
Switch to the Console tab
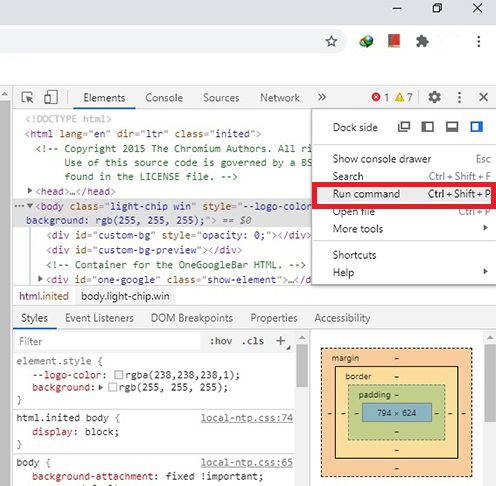pos(164,98)
